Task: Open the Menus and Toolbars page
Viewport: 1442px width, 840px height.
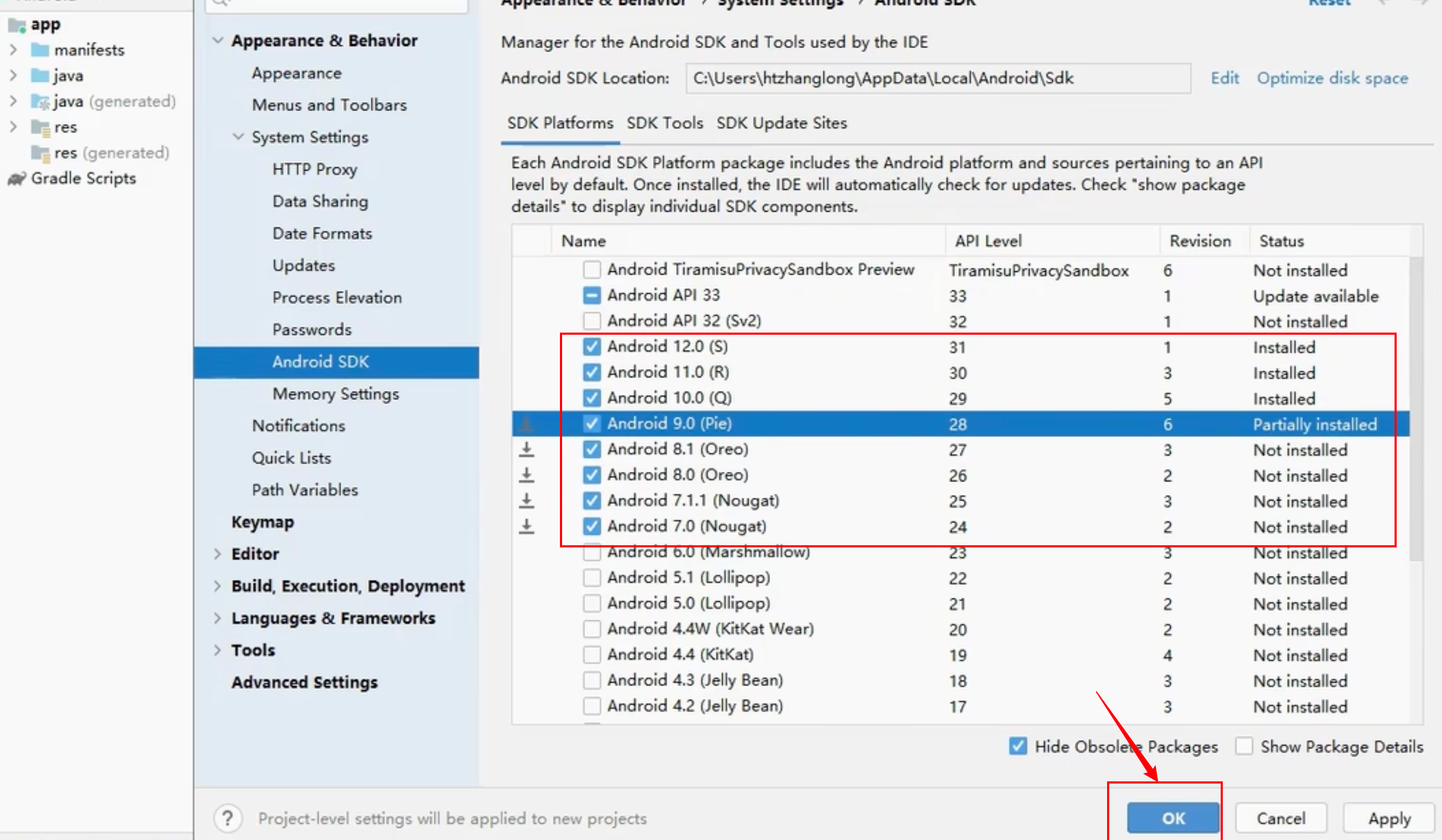Action: click(x=330, y=105)
